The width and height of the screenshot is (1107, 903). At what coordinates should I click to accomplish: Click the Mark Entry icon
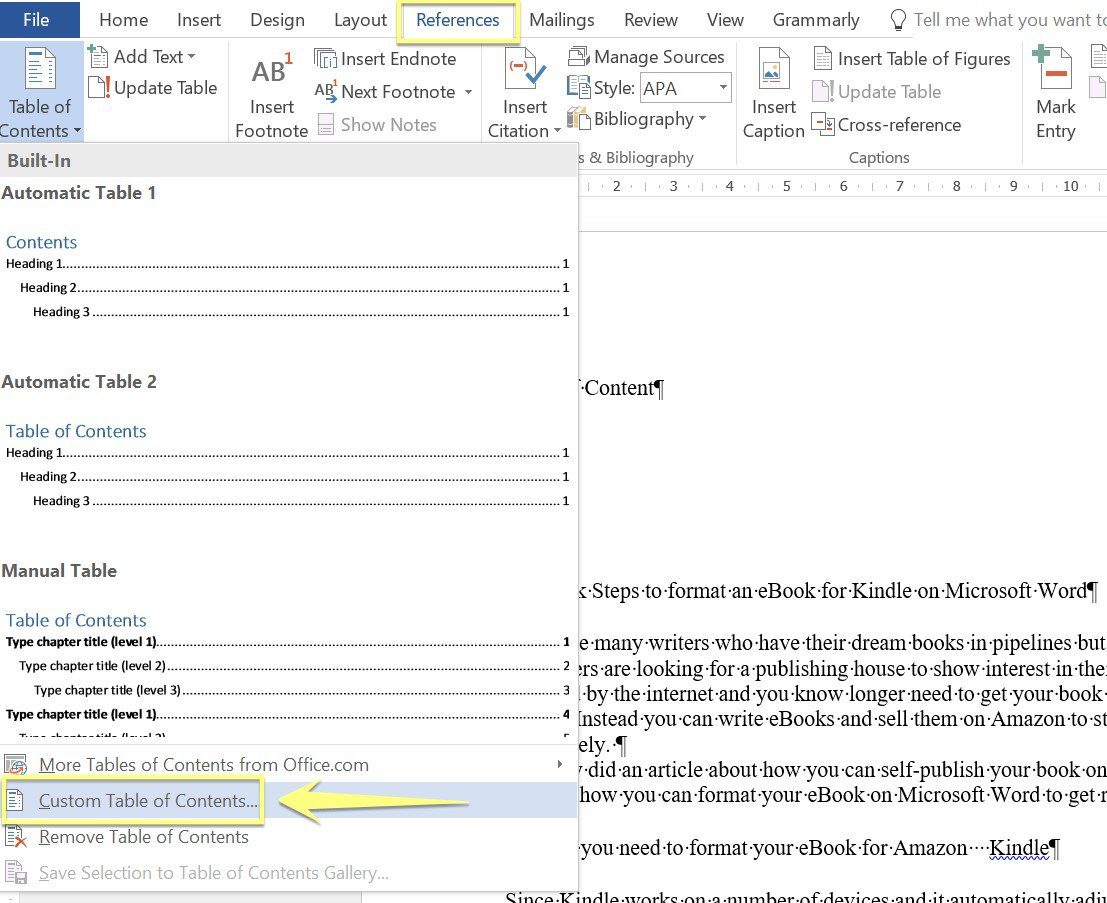[1053, 70]
